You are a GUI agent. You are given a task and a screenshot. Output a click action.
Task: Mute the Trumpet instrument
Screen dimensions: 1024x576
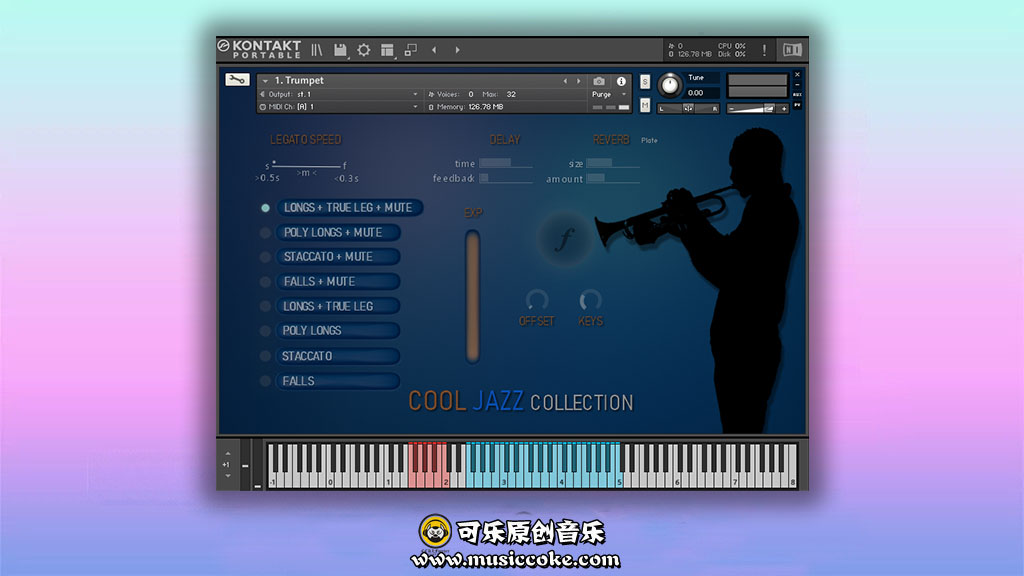(x=645, y=105)
